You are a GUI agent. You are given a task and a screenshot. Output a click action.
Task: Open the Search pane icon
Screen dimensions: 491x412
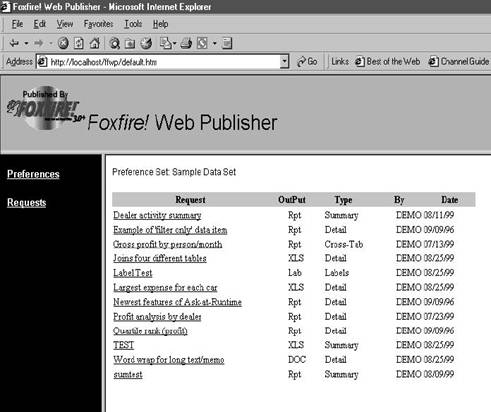coord(115,43)
